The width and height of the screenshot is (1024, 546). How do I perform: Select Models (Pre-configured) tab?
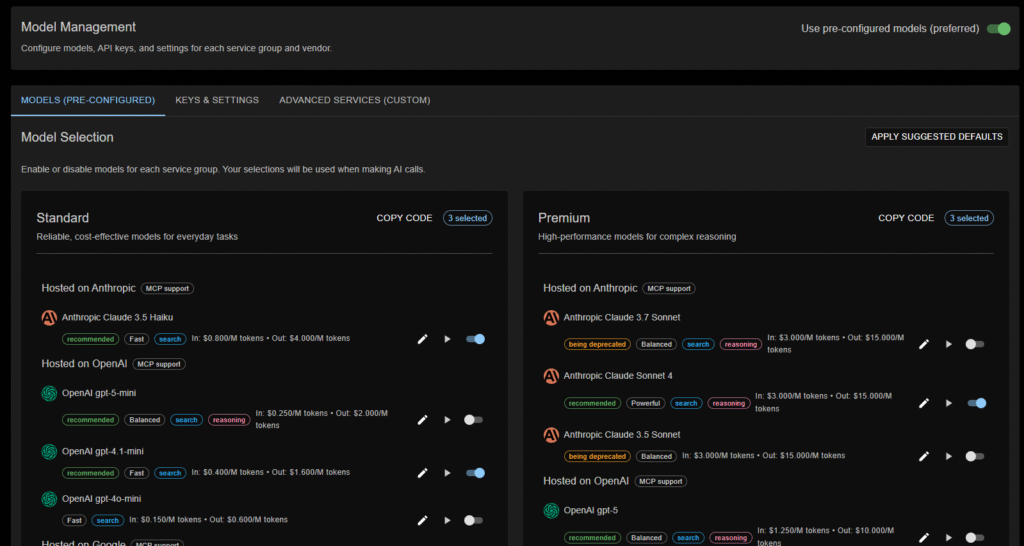coord(88,100)
